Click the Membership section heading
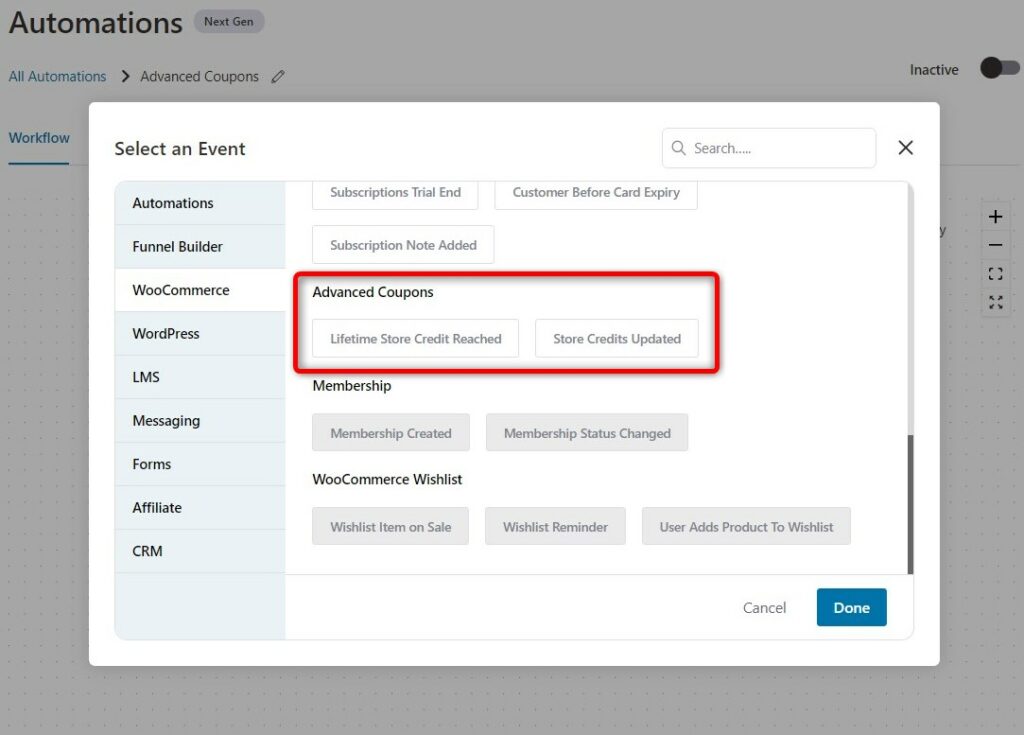Screen dimensions: 1024x735 coord(351,385)
